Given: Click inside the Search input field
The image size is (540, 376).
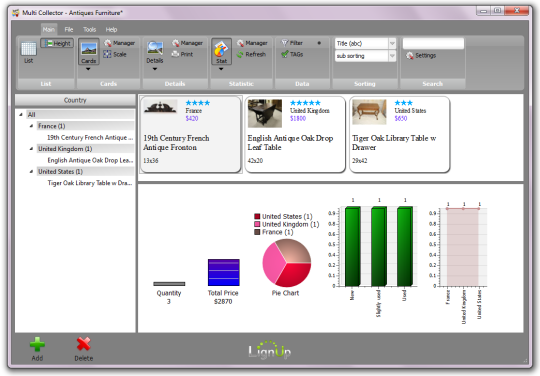Looking at the screenshot, I should click(433, 43).
